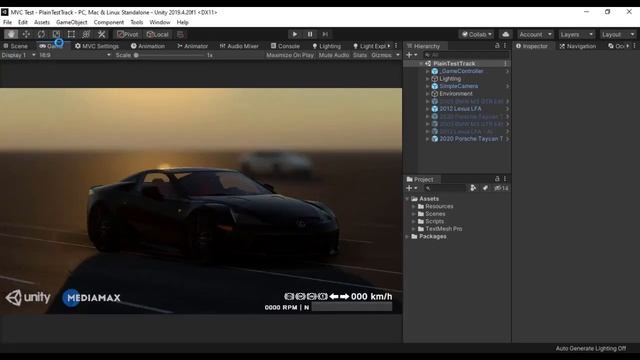This screenshot has width=640, height=360.
Task: Select the Move tool
Action: tap(26, 34)
